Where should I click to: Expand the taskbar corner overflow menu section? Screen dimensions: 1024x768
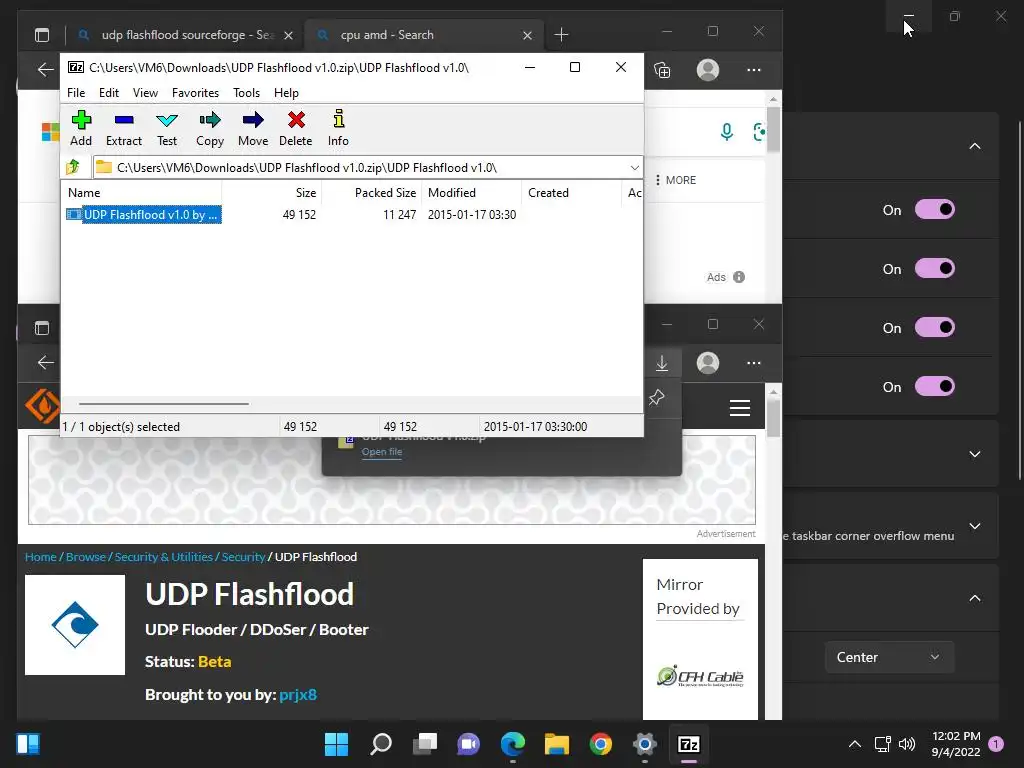[x=974, y=526]
